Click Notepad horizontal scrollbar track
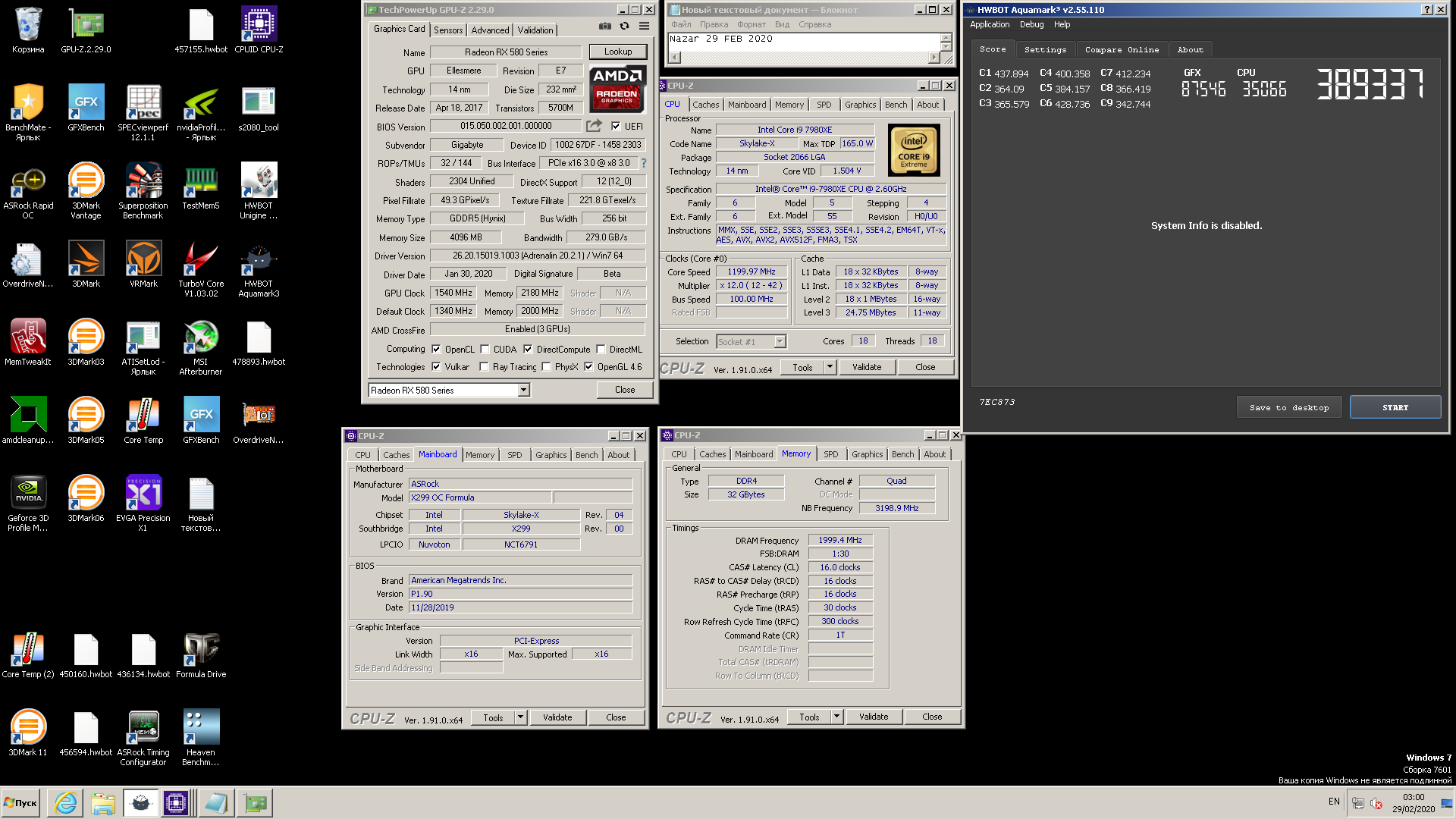The width and height of the screenshot is (1456, 819). pyautogui.click(x=805, y=58)
